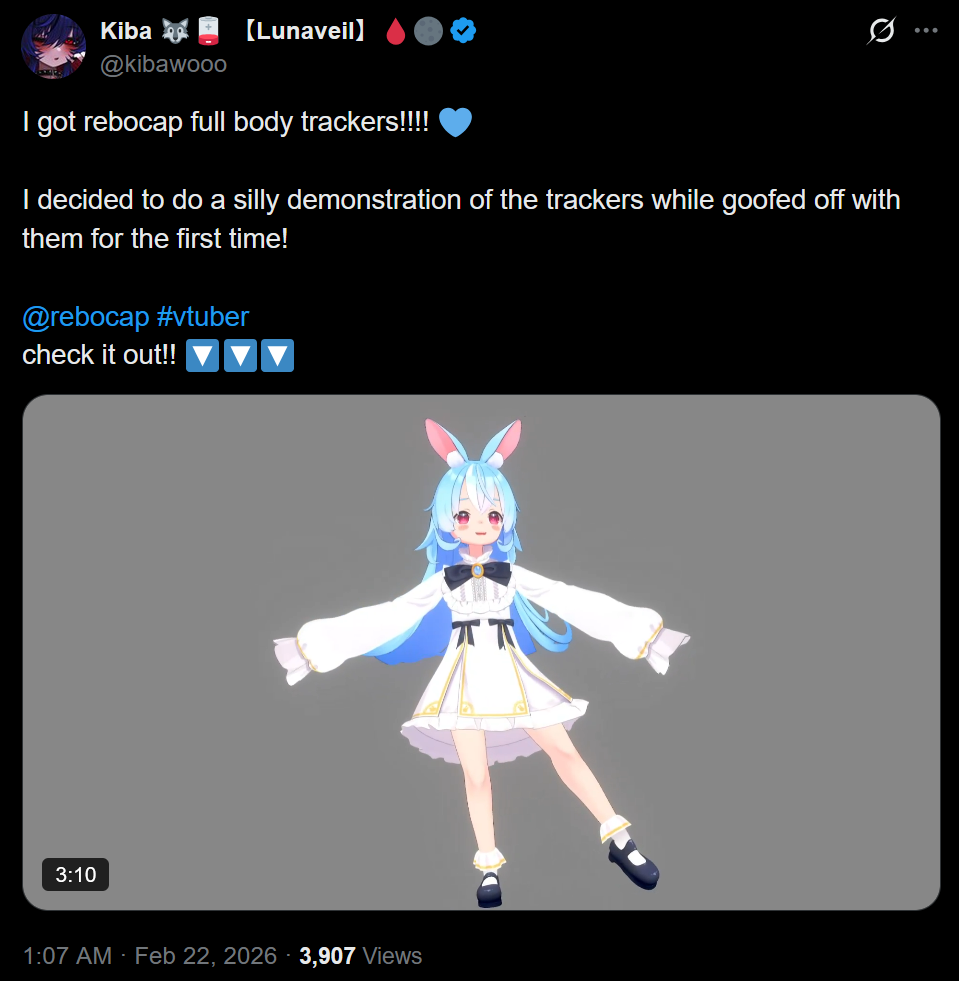
Task: Click the blue verified checkmark badge
Action: click(463, 31)
